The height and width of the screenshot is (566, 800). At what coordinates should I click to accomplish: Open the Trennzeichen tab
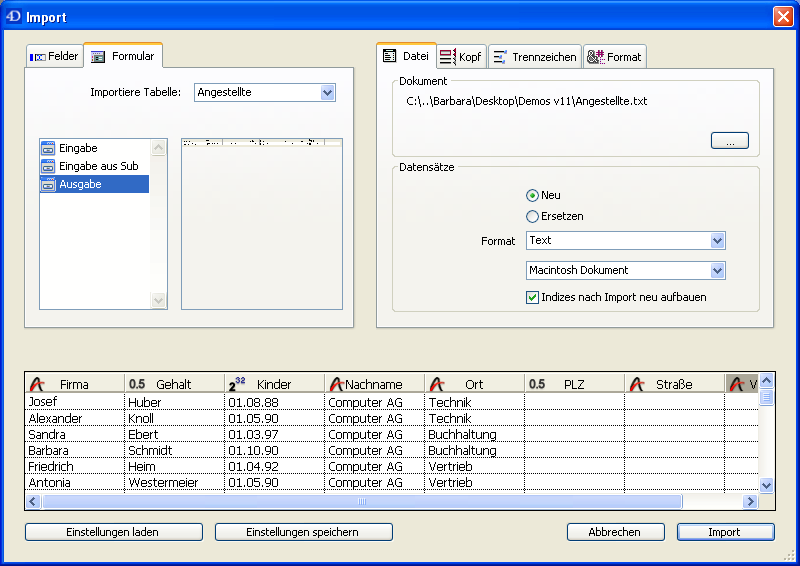(534, 57)
